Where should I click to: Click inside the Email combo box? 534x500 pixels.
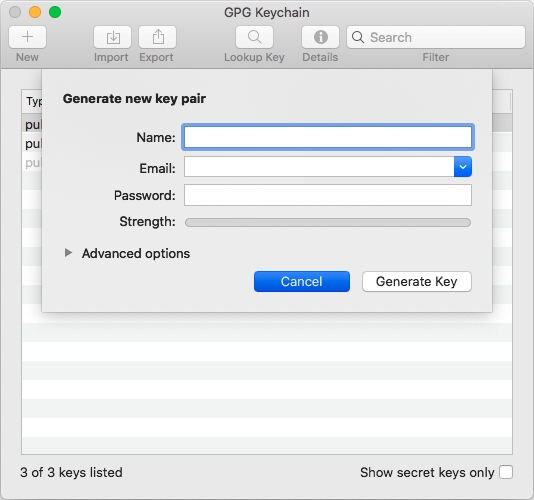[319, 167]
